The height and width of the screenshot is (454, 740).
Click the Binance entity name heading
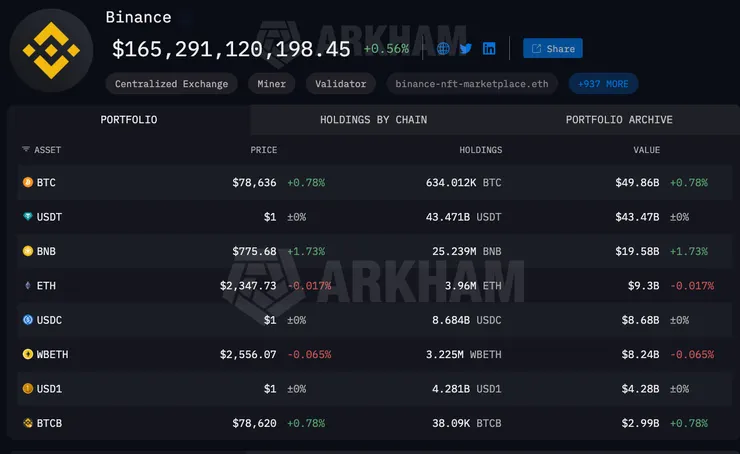138,17
